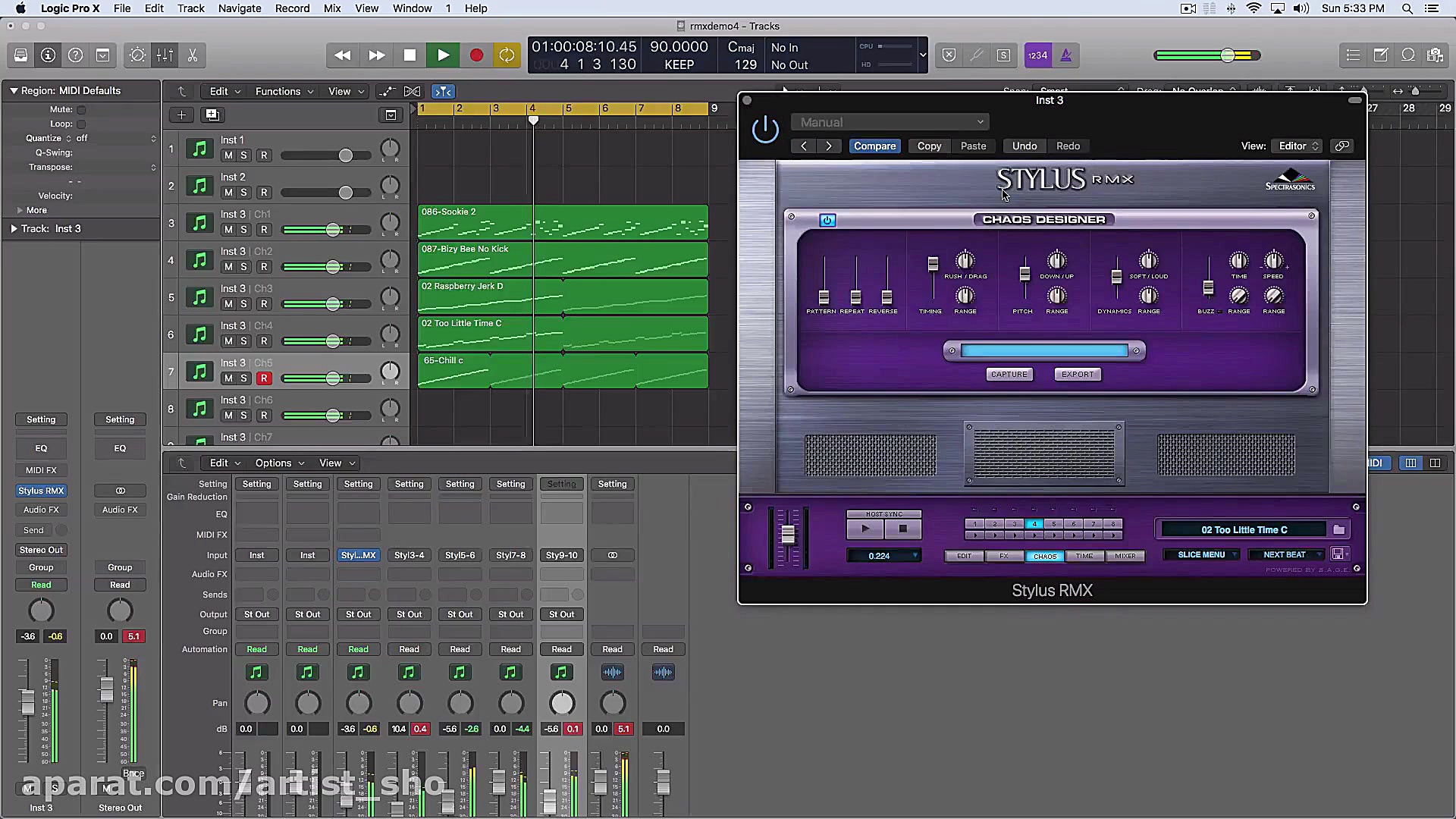Click the red Record button

point(476,55)
